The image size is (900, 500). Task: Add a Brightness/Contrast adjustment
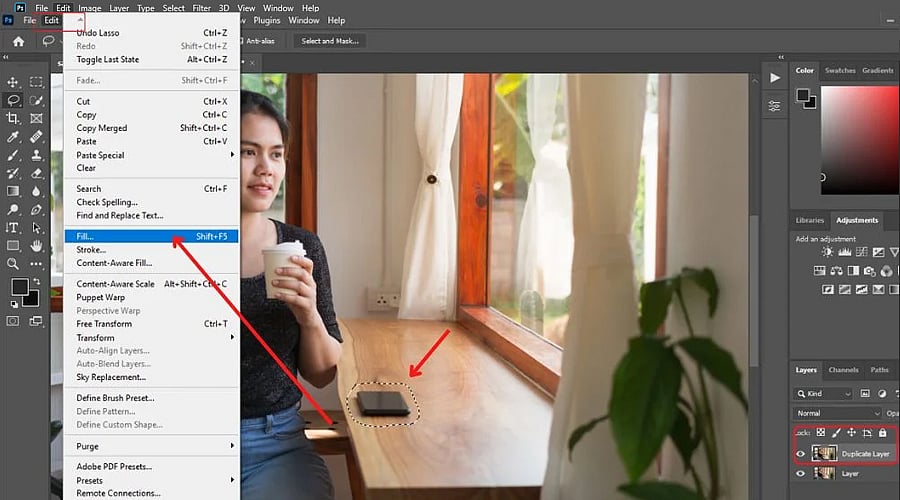[827, 252]
